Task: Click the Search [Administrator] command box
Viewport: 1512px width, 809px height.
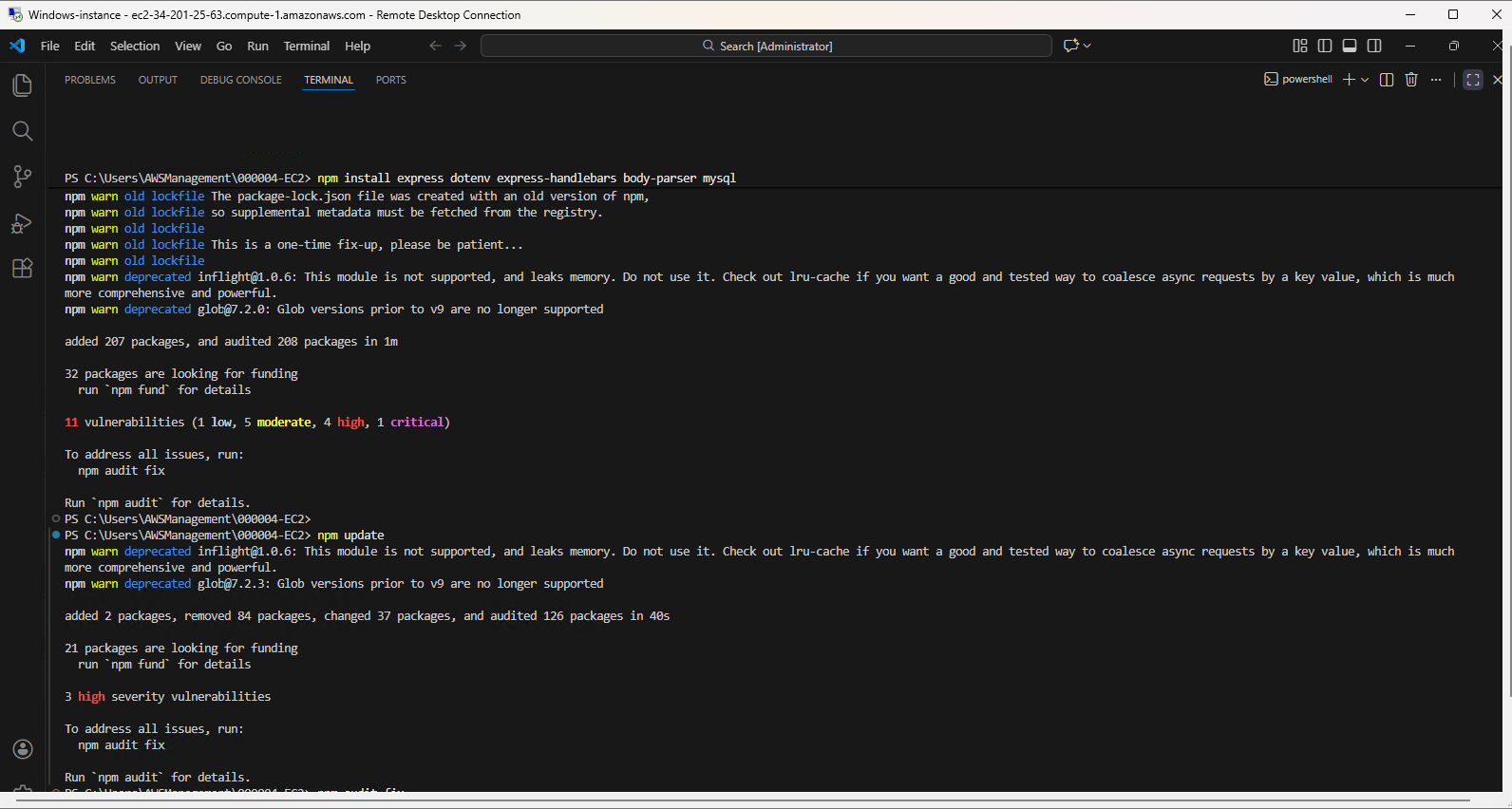Action: pos(766,46)
